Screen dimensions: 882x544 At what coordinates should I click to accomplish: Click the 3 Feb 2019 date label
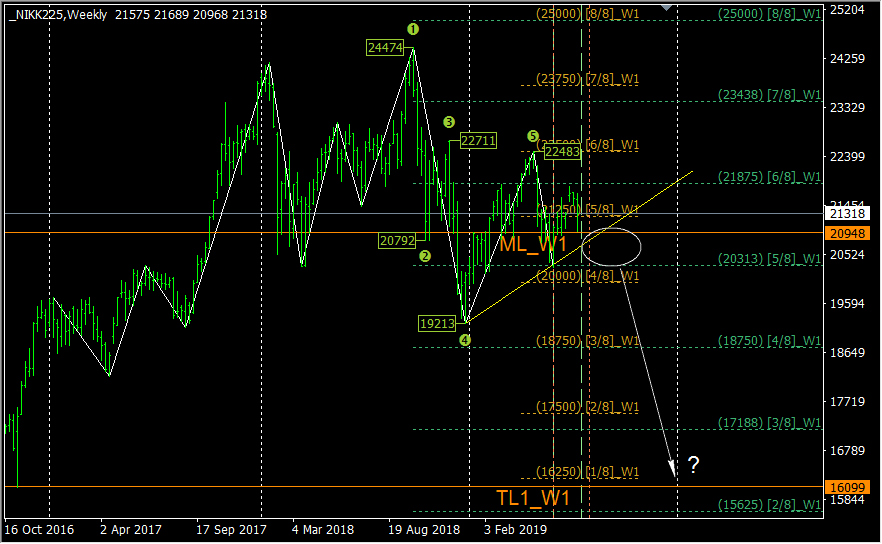coord(515,530)
